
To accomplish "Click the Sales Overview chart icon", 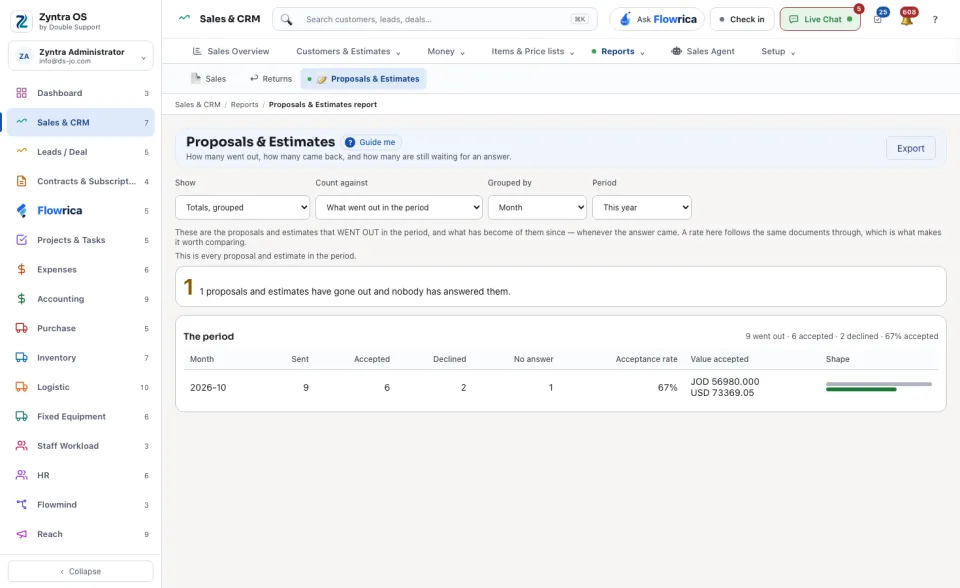I will click(x=197, y=51).
